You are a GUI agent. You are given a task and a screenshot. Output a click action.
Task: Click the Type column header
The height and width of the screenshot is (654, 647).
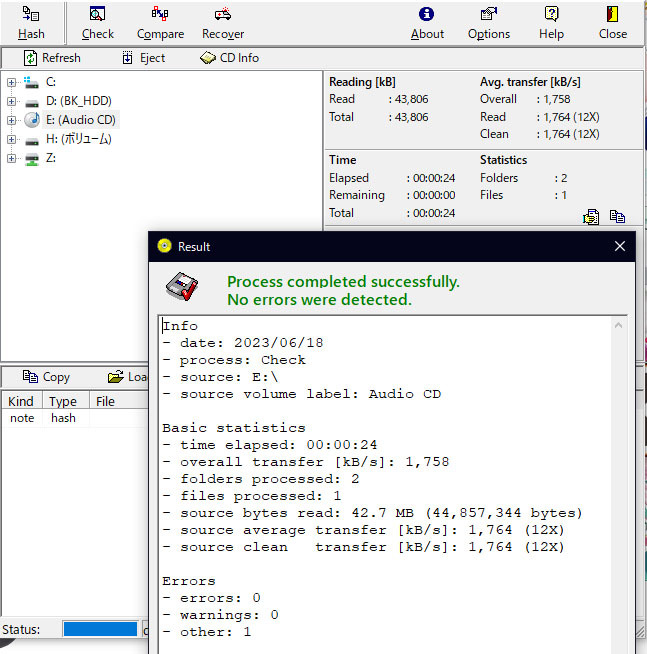pyautogui.click(x=64, y=401)
